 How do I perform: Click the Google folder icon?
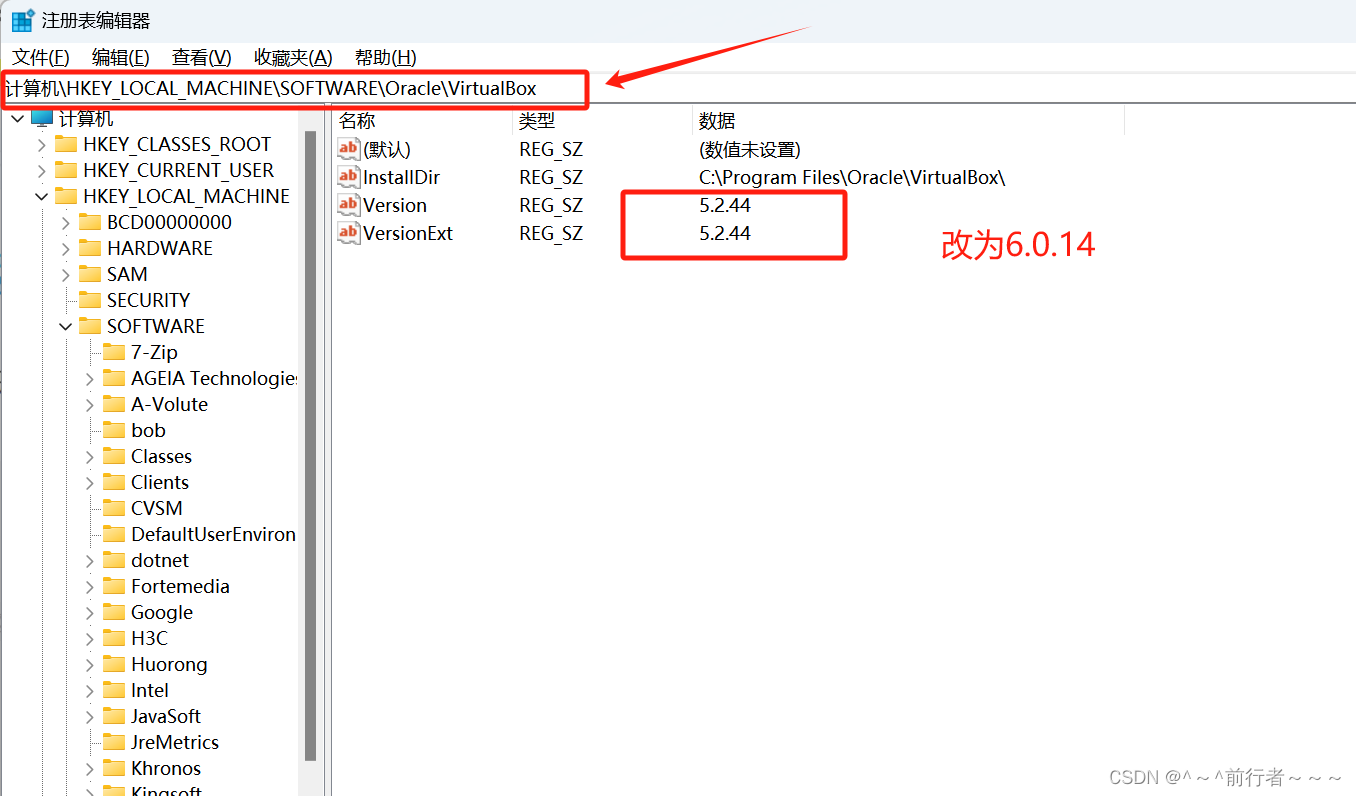[x=114, y=612]
